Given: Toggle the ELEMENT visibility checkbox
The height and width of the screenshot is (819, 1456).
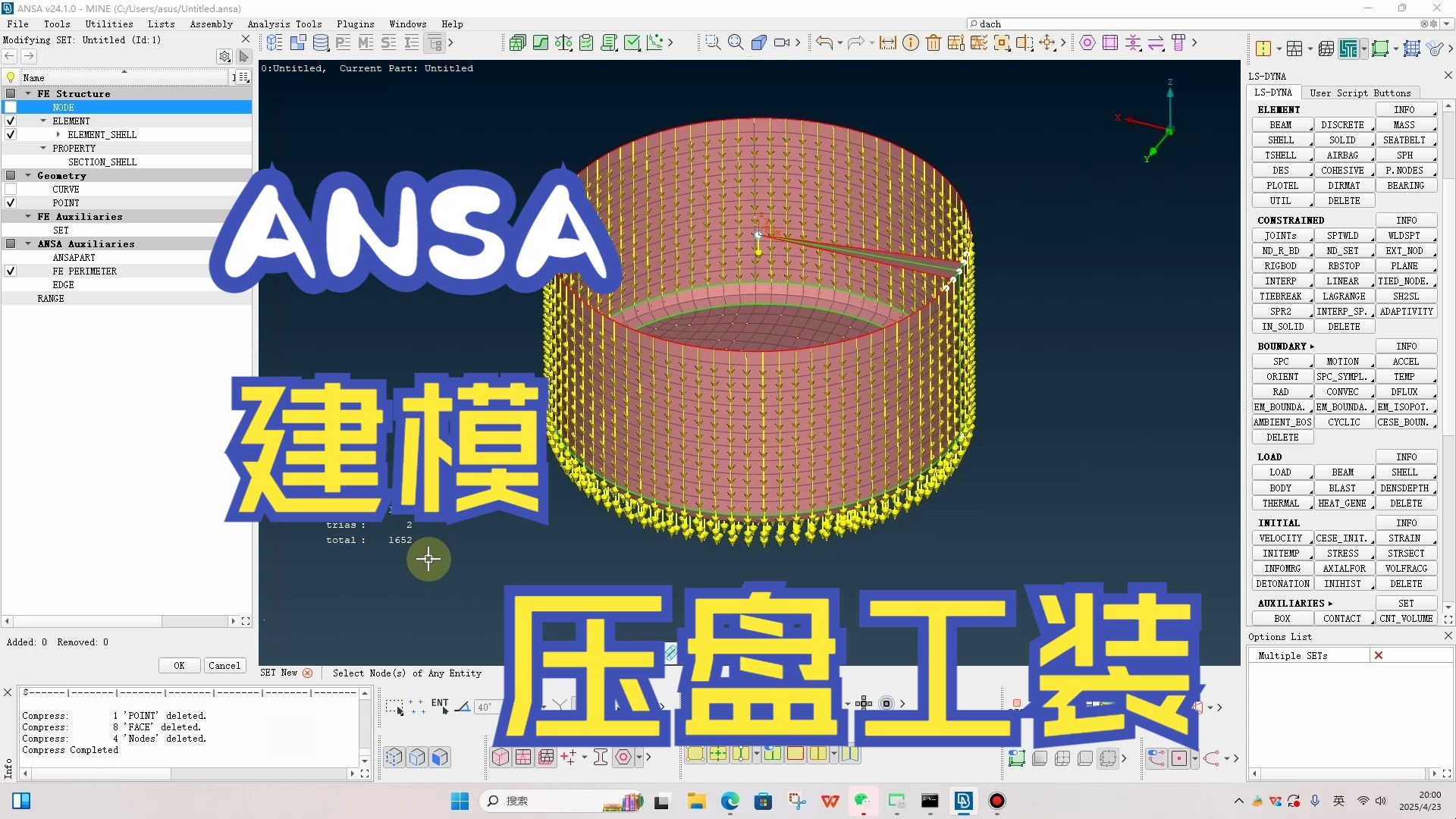Looking at the screenshot, I should [11, 121].
